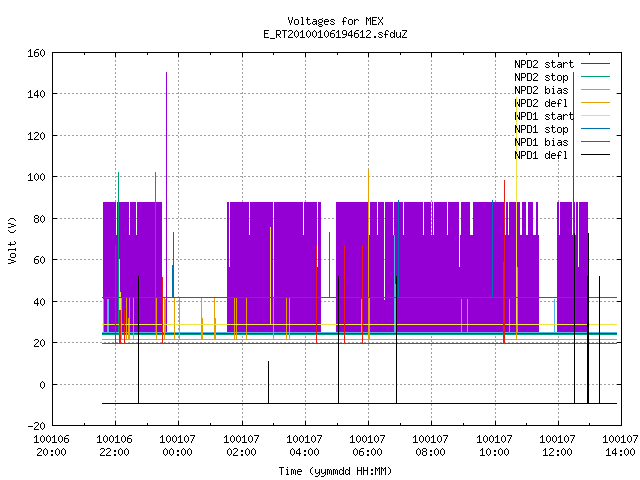
Task: Click the -20 y-axis tick label
Action: pyautogui.click(x=36, y=426)
